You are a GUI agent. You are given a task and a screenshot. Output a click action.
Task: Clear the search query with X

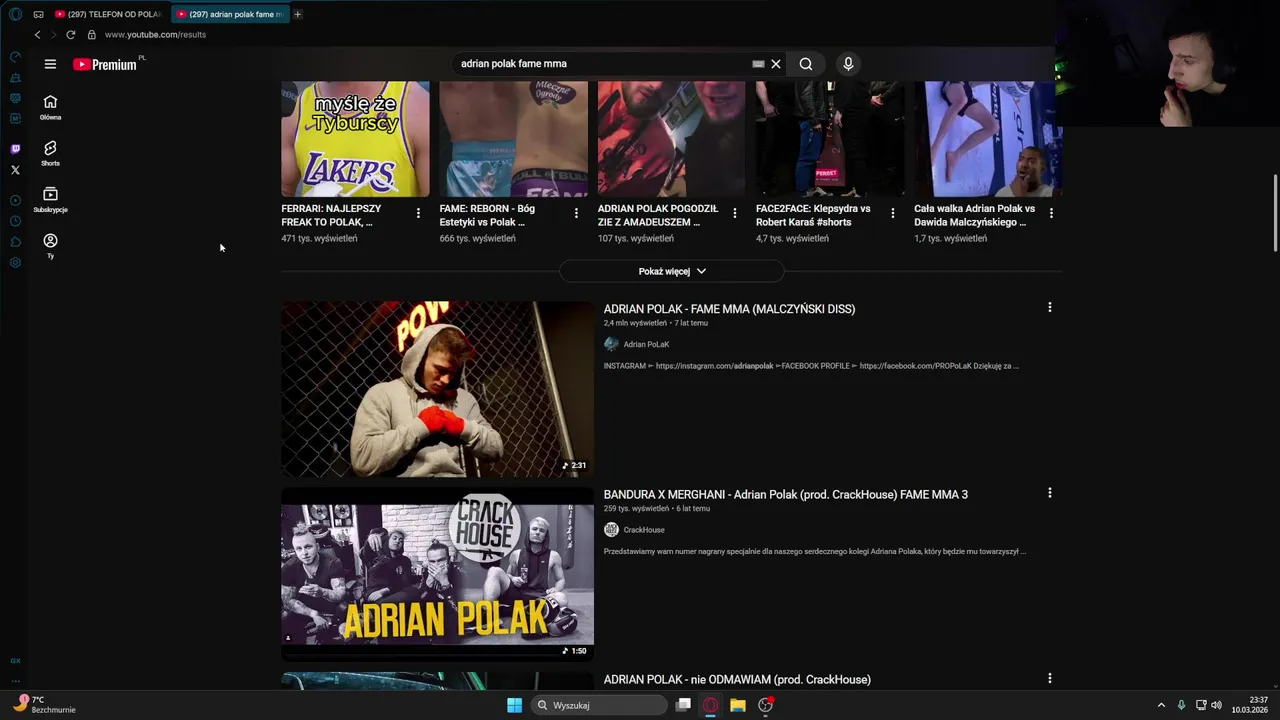(776, 64)
